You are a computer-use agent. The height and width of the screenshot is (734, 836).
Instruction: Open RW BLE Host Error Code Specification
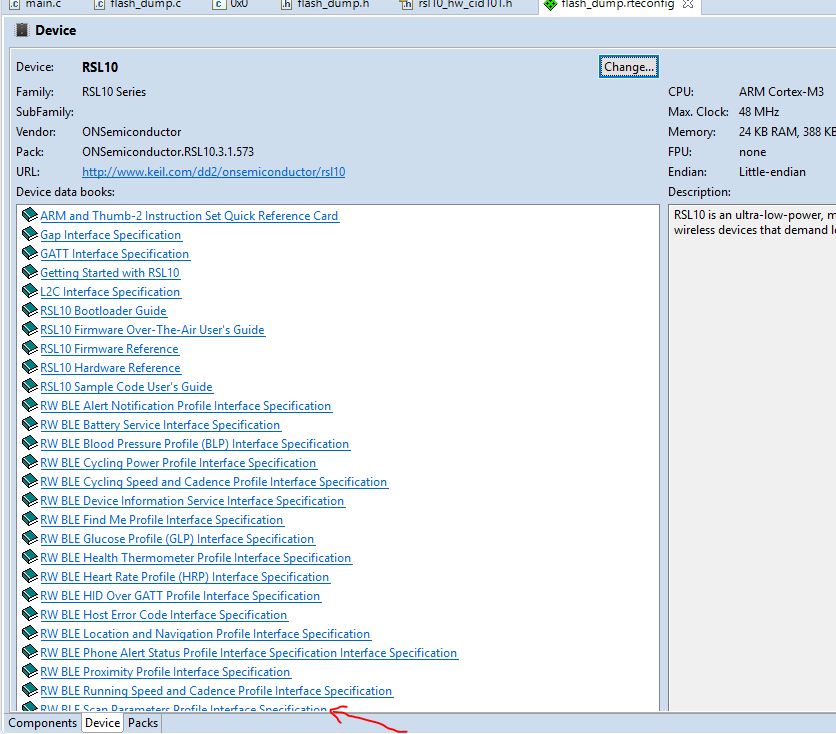tap(164, 615)
